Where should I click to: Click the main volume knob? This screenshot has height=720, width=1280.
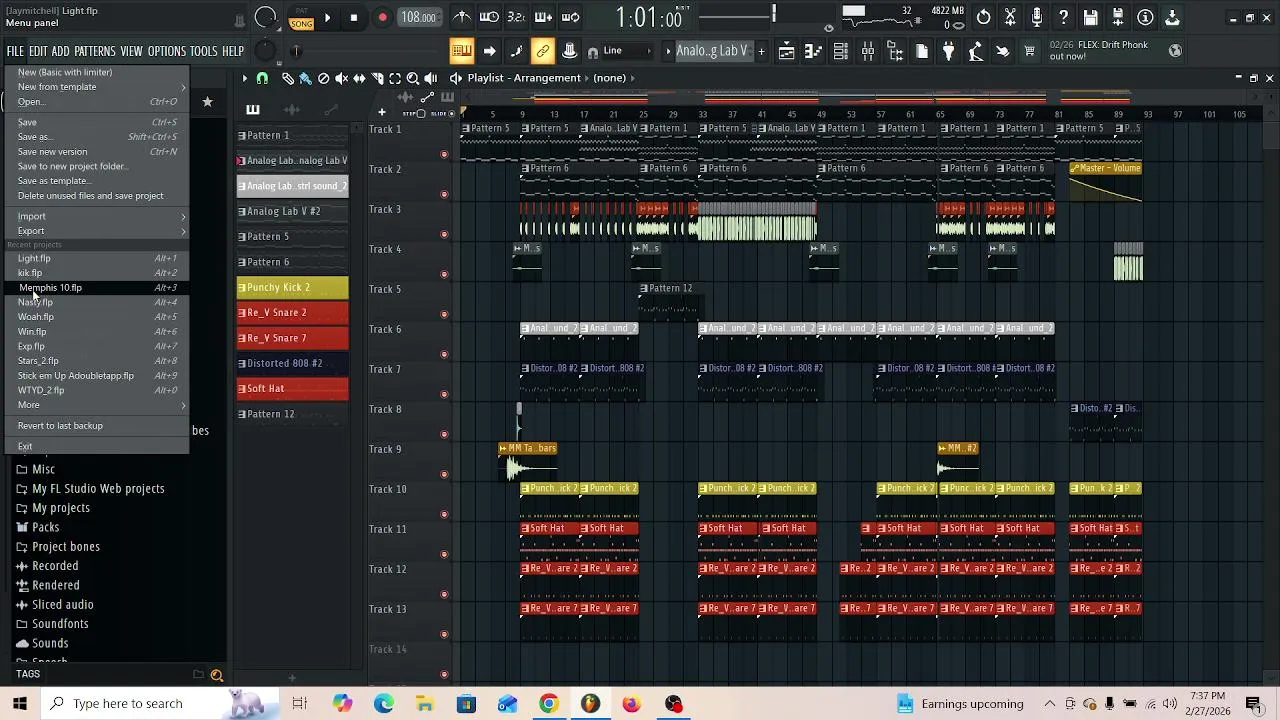click(x=265, y=17)
